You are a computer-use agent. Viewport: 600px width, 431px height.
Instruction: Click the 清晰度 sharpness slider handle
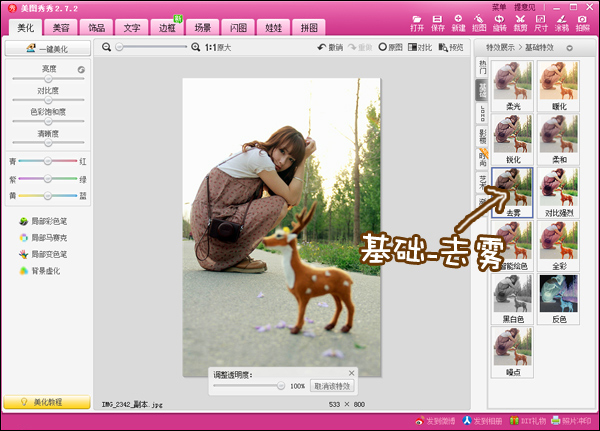coord(48,143)
